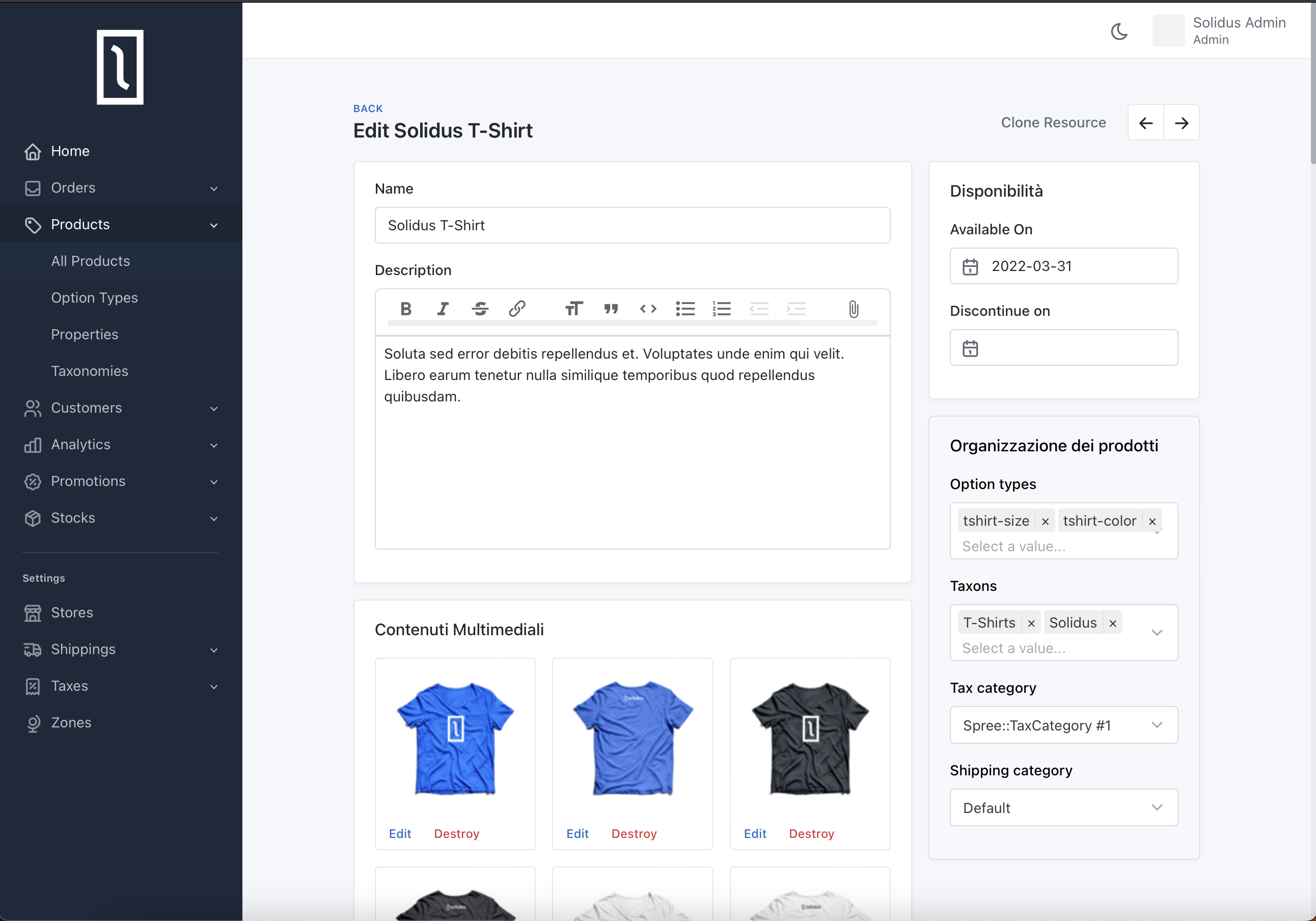1316x921 pixels.
Task: Open the Taxons dropdown
Action: click(1157, 633)
